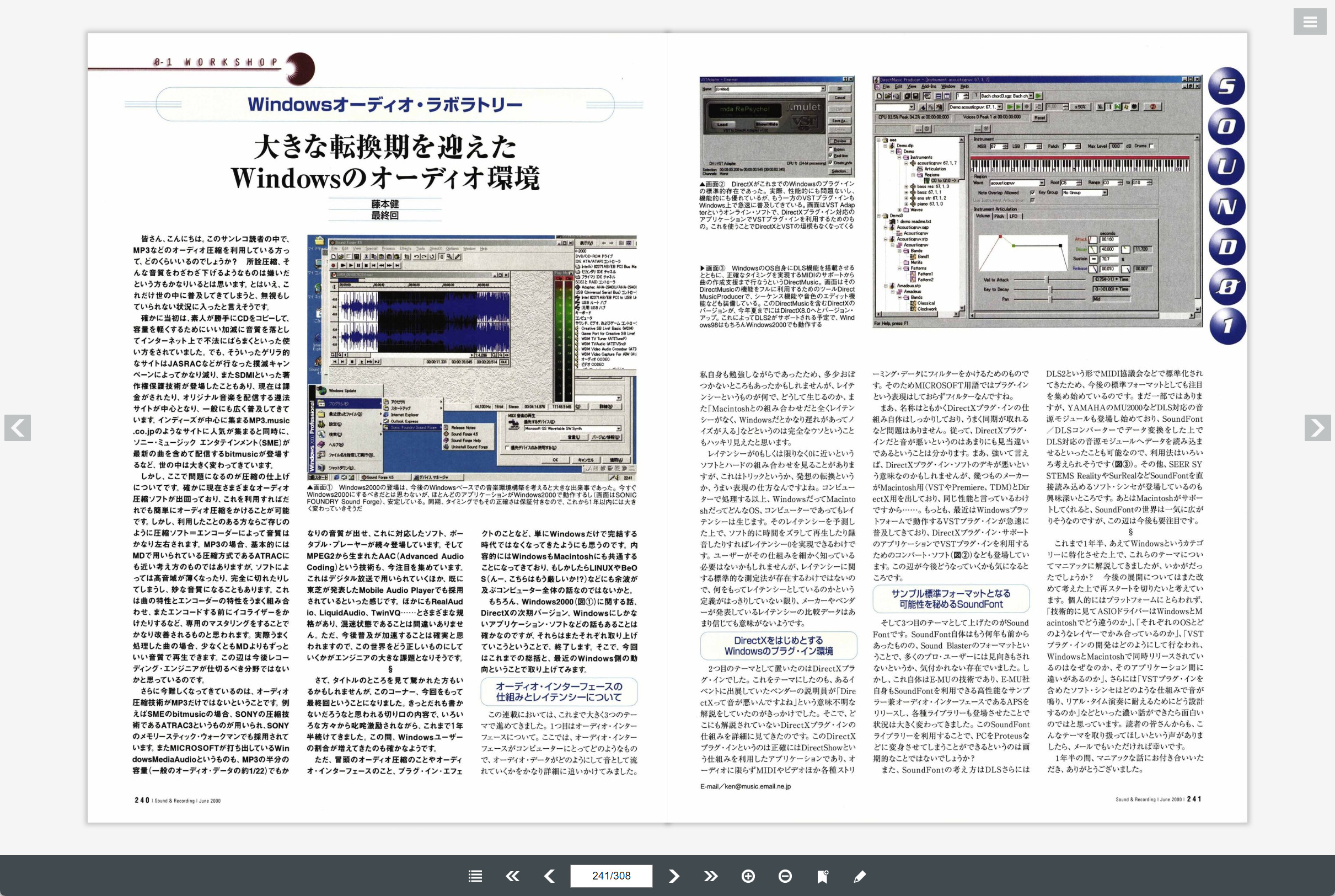Zoom out with the minus icon

coord(785,876)
